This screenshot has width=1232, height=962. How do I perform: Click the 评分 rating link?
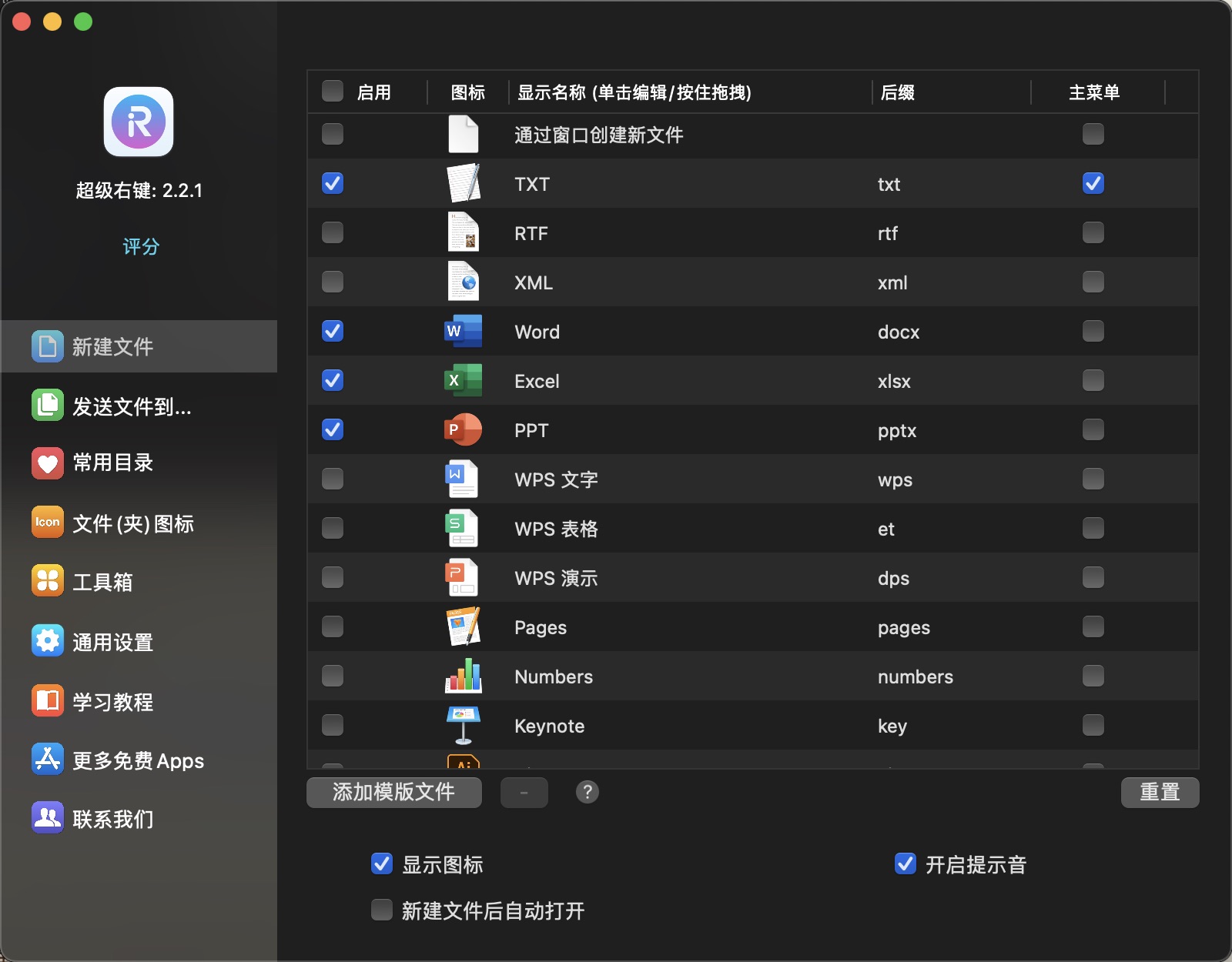tap(141, 246)
